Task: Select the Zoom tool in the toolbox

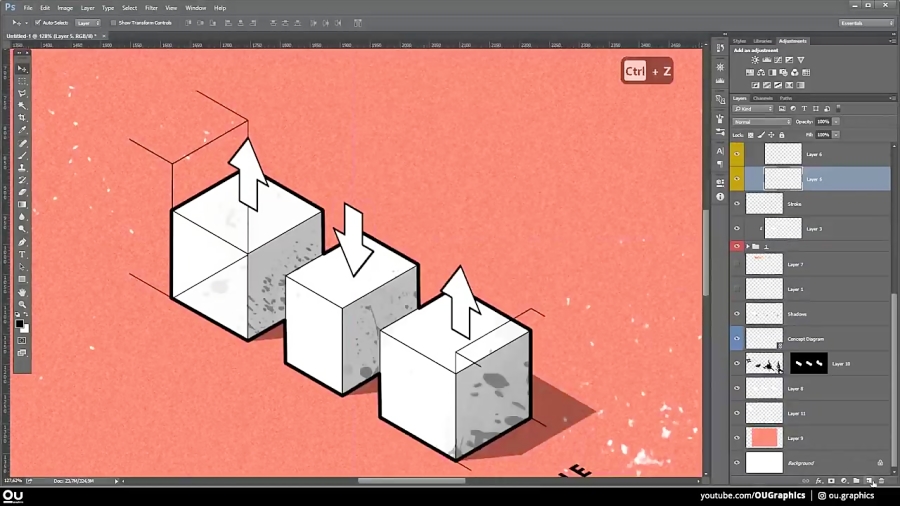Action: click(x=22, y=304)
